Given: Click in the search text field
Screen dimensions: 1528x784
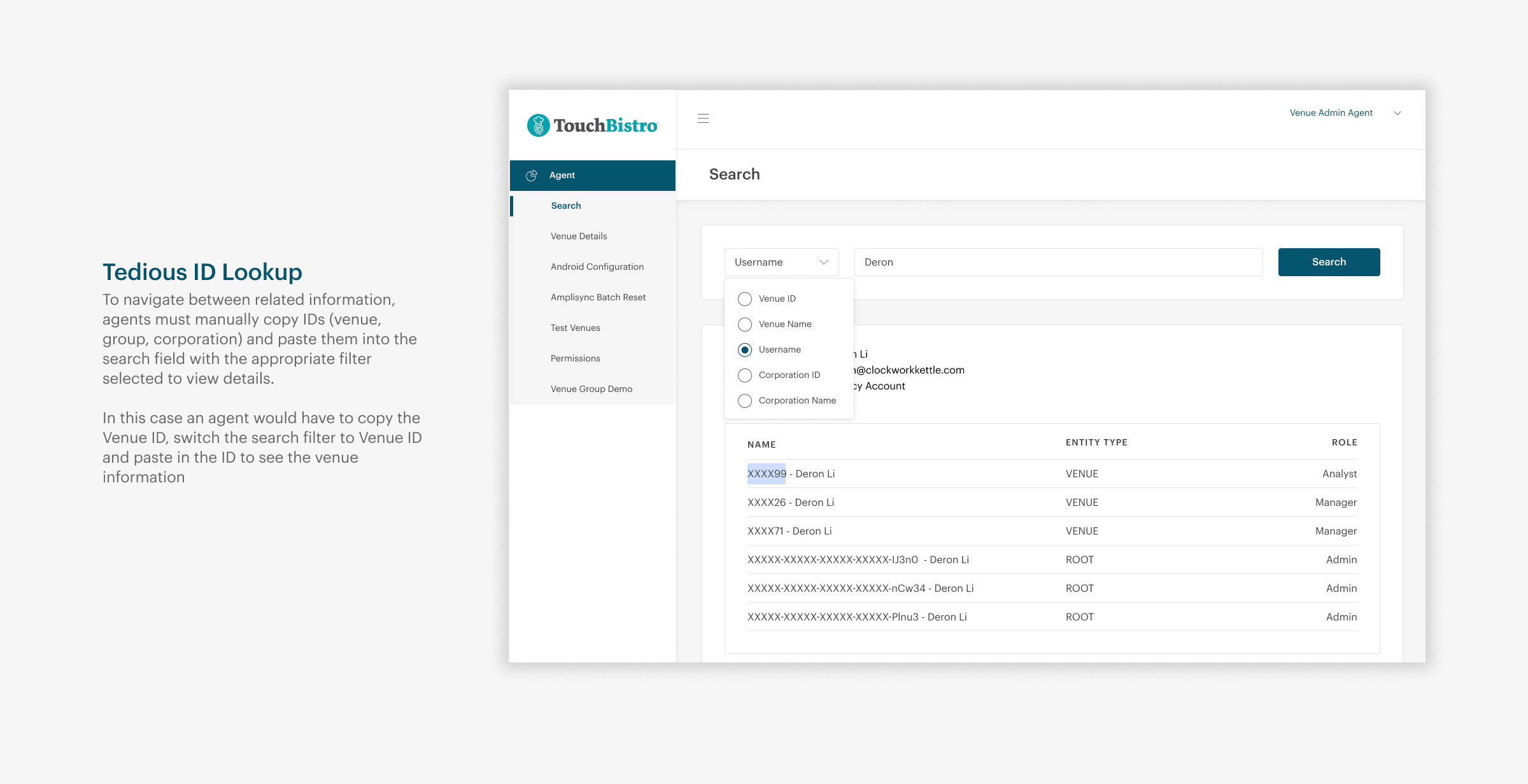Looking at the screenshot, I should tap(1058, 262).
